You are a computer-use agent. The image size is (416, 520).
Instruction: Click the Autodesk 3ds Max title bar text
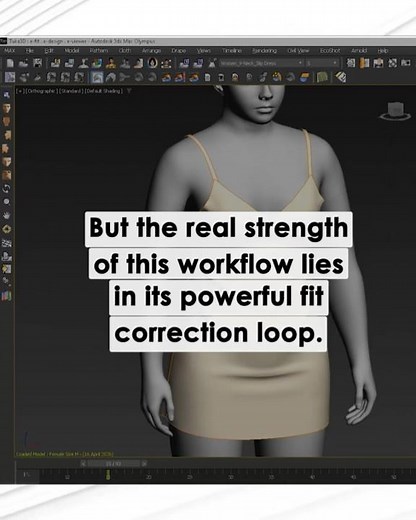pyautogui.click(x=82, y=41)
